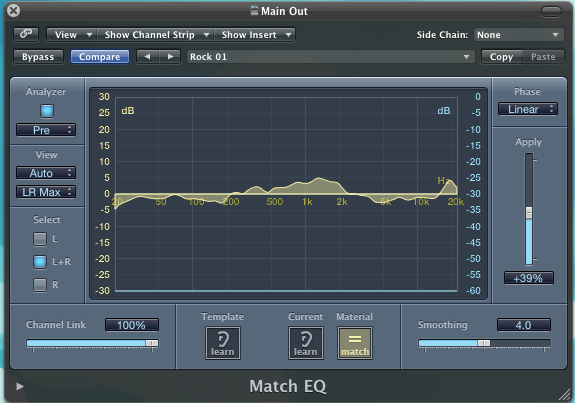Toggle the Compare button
Viewport: 575px width, 403px height.
(100, 57)
